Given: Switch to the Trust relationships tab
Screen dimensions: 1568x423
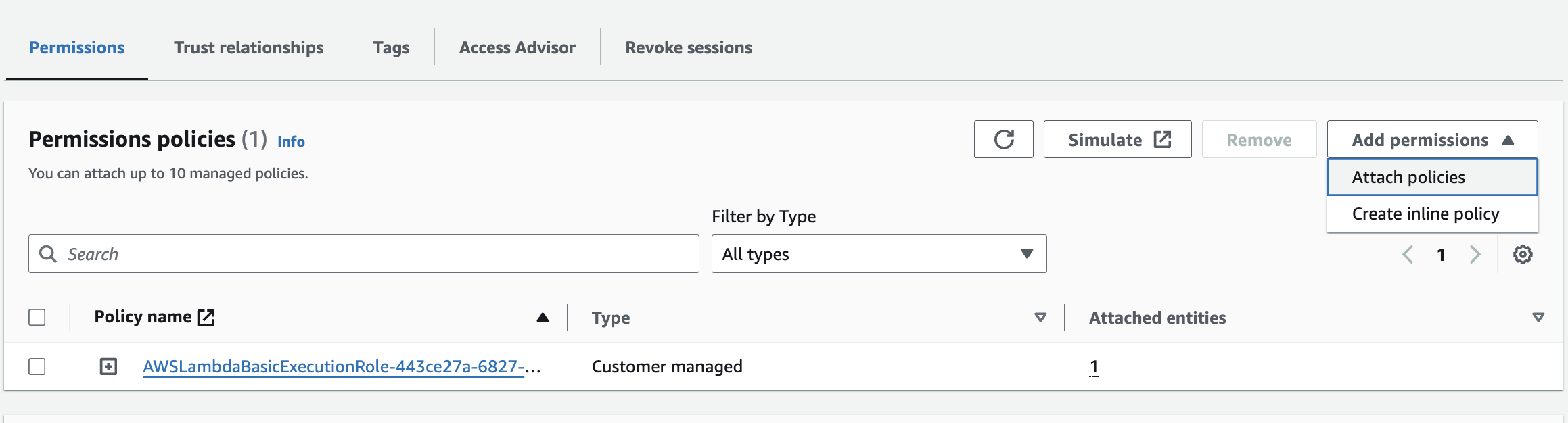Looking at the screenshot, I should click(248, 48).
